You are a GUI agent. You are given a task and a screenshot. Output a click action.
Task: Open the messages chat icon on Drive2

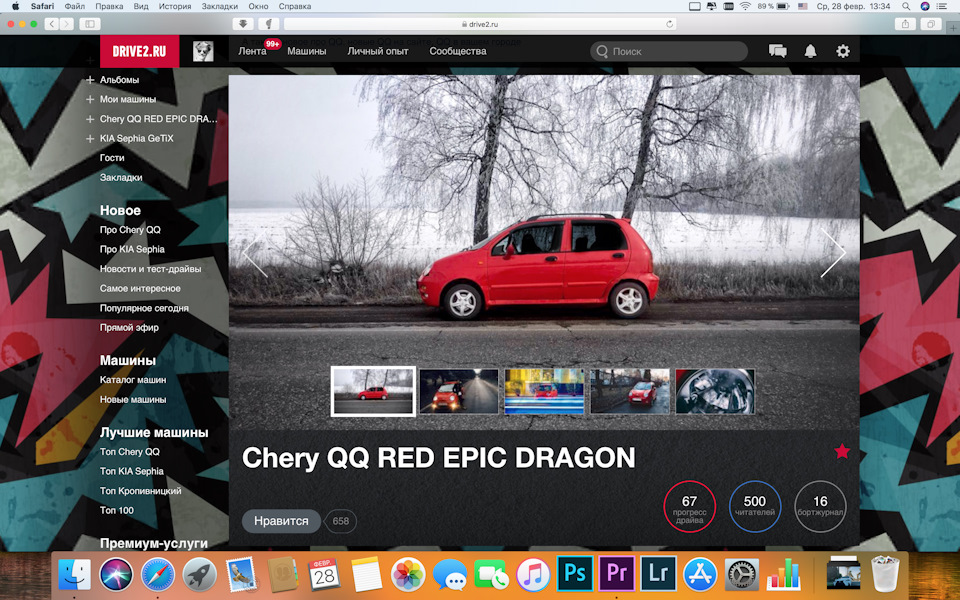(x=778, y=51)
